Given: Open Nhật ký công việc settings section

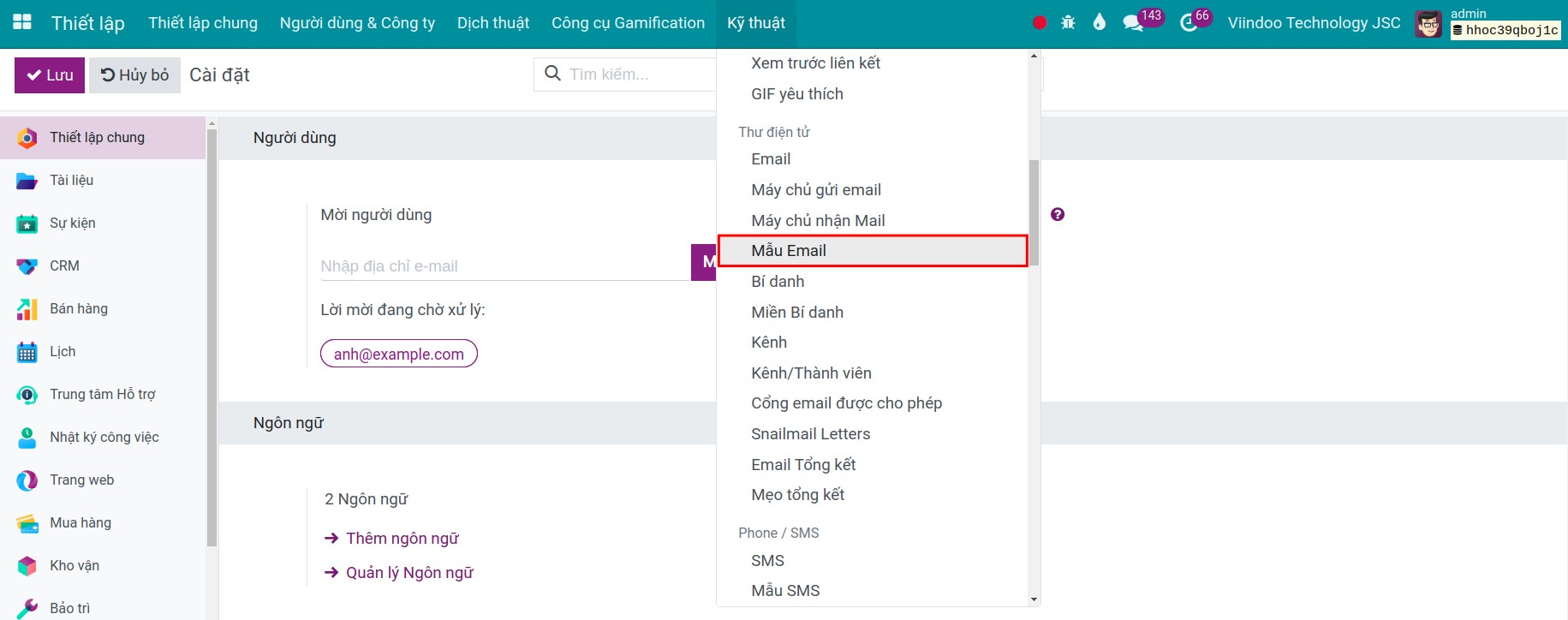Looking at the screenshot, I should [x=103, y=438].
